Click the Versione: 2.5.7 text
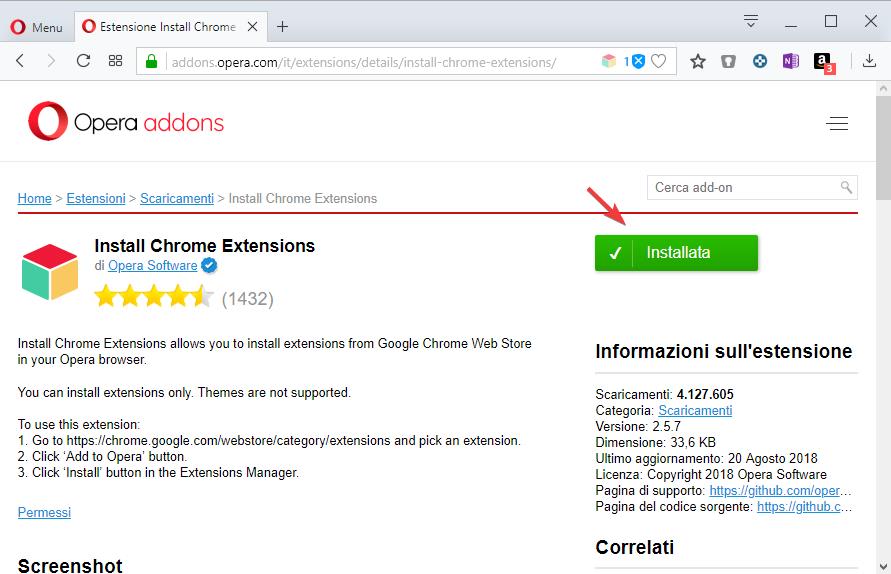Image resolution: width=891 pixels, height=574 pixels. coord(638,426)
